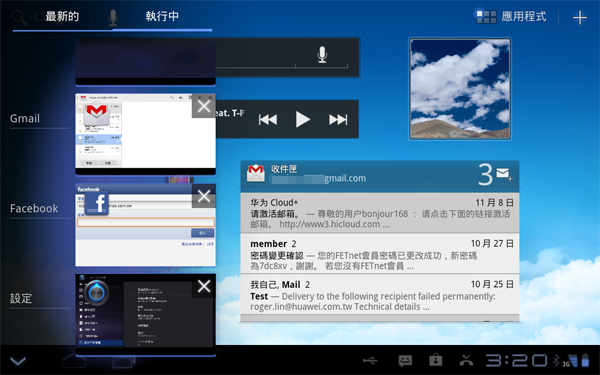Compose new mail from inbox widget

pyautogui.click(x=504, y=174)
